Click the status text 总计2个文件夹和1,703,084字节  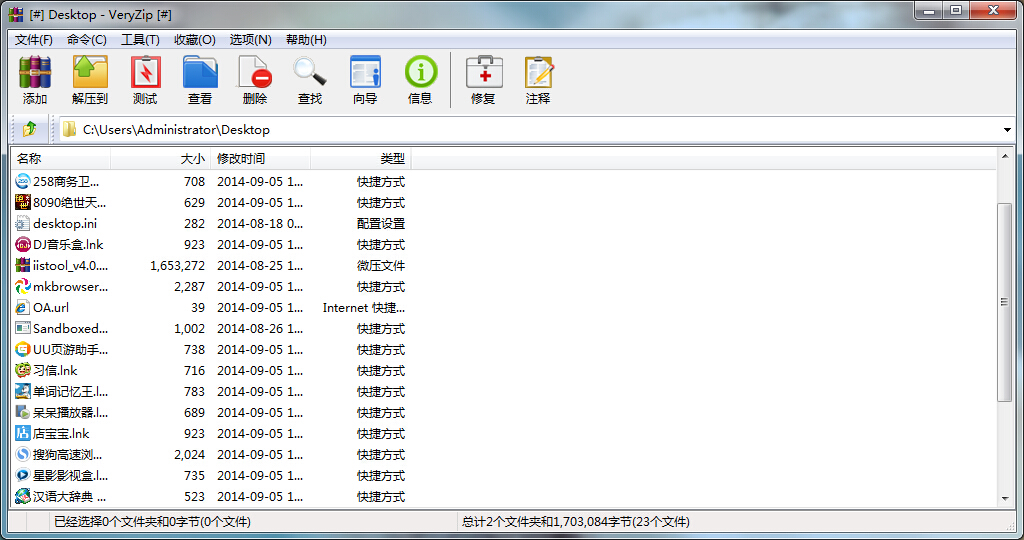click(x=575, y=522)
